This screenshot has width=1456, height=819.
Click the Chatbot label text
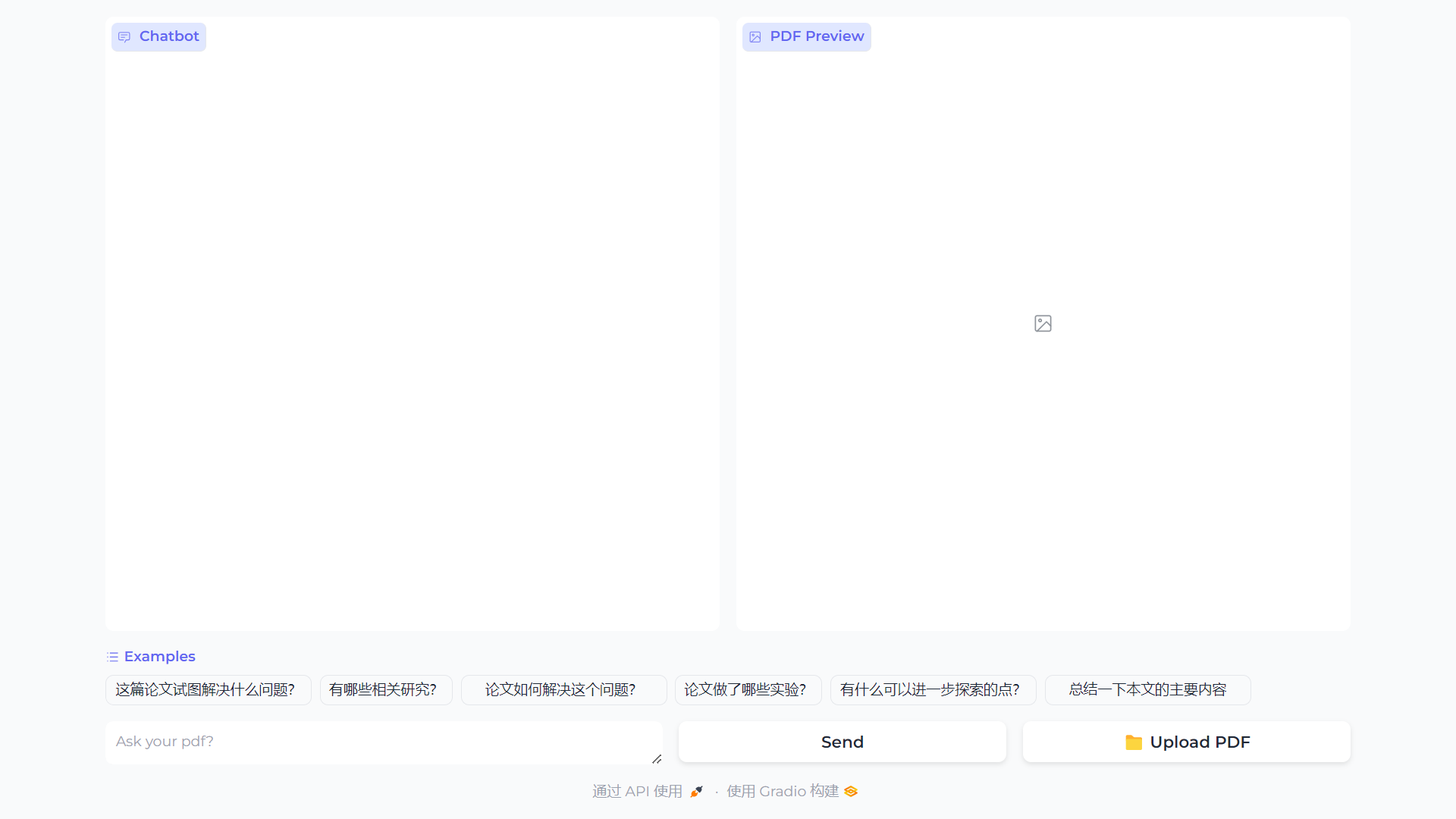pos(169,36)
